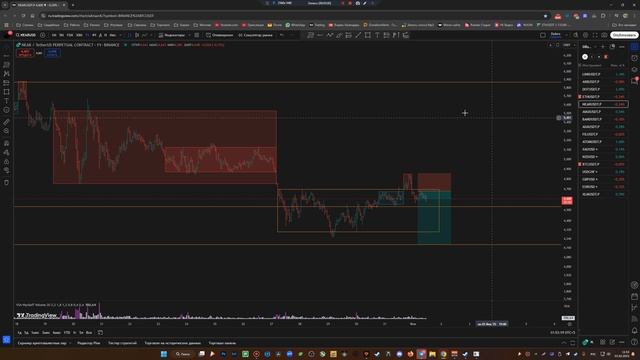Select the geometric shapes tool in left toolbar

[x=7, y=92]
